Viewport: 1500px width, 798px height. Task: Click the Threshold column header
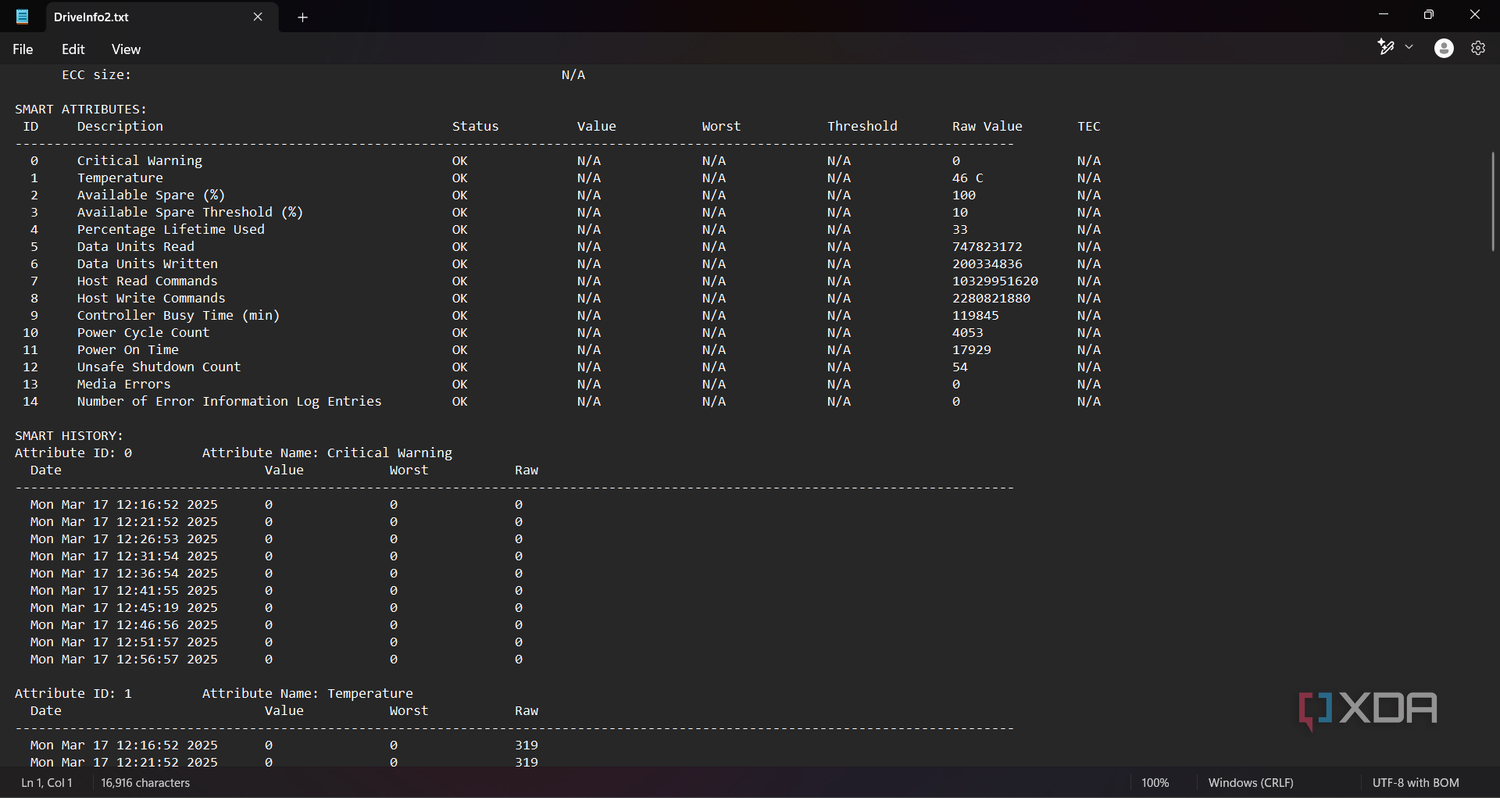pyautogui.click(x=862, y=126)
